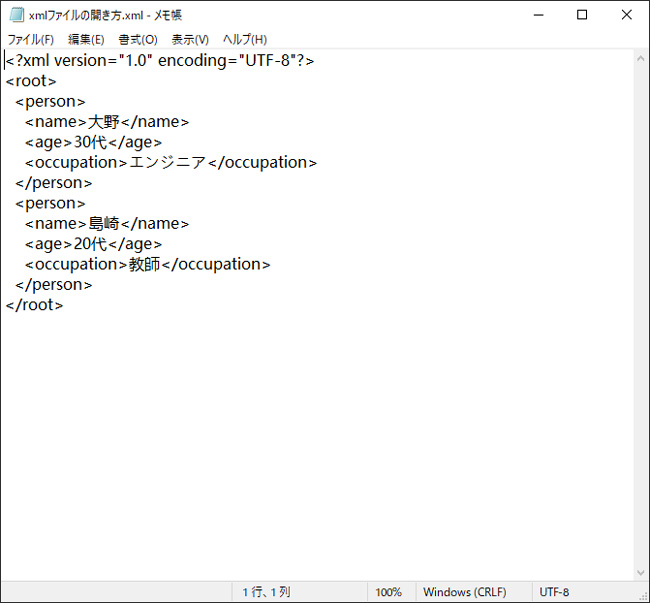
Task: Close the メモ帳 window
Action: pos(626,15)
